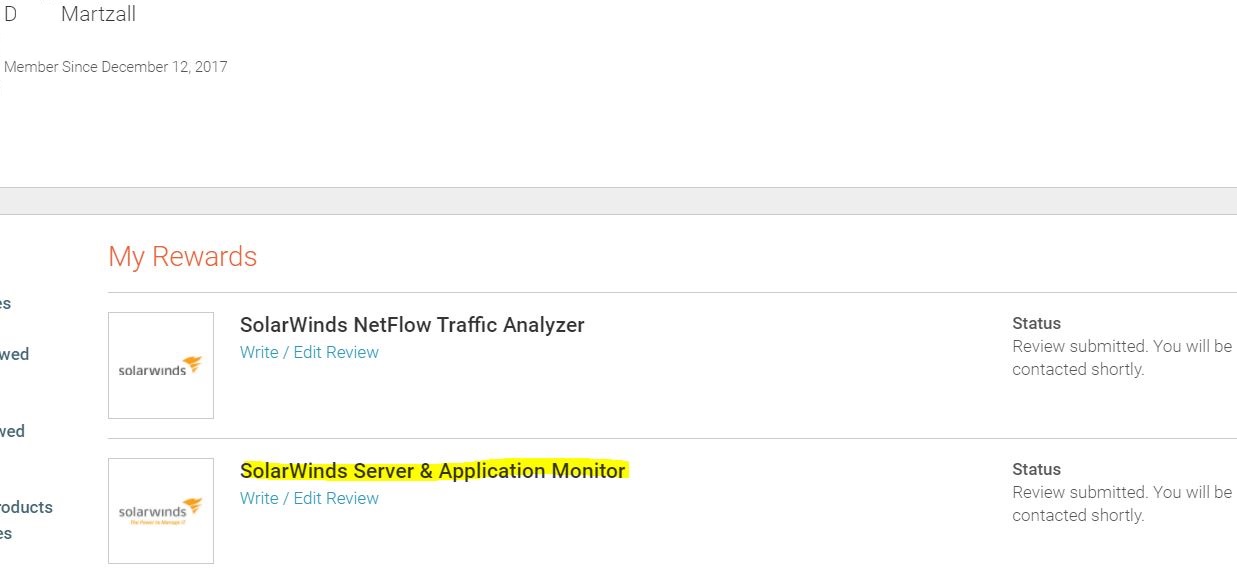Screen dimensions: 1237x574
Task: Click review submitted message for NetFlow Traffic Analyzer
Action: 1122,358
